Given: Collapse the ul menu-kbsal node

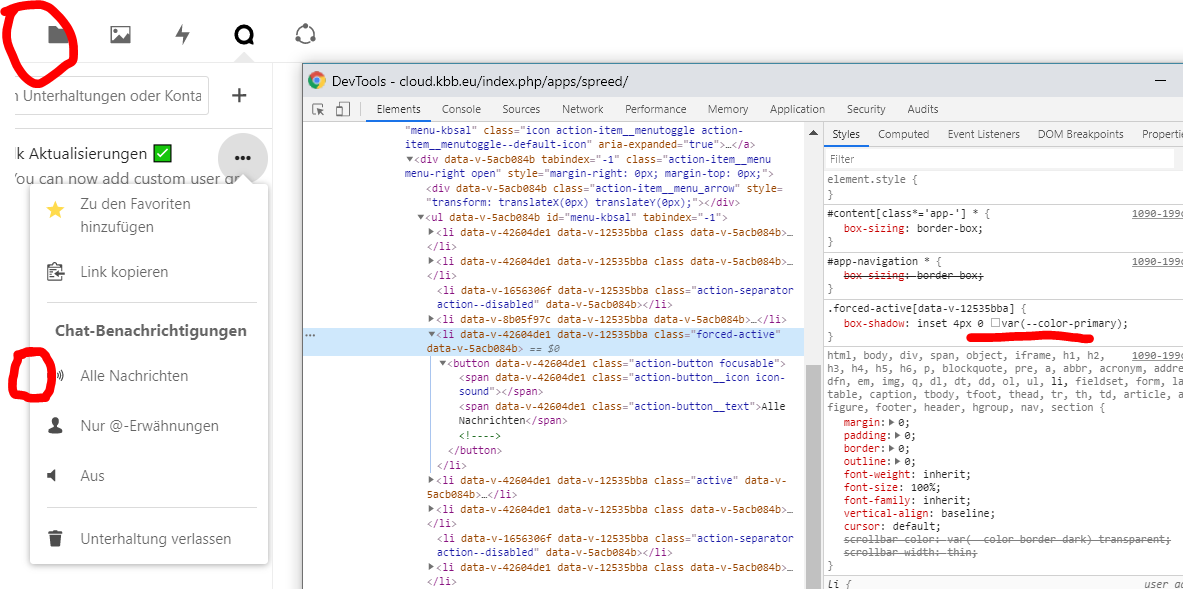Looking at the screenshot, I should 420,218.
